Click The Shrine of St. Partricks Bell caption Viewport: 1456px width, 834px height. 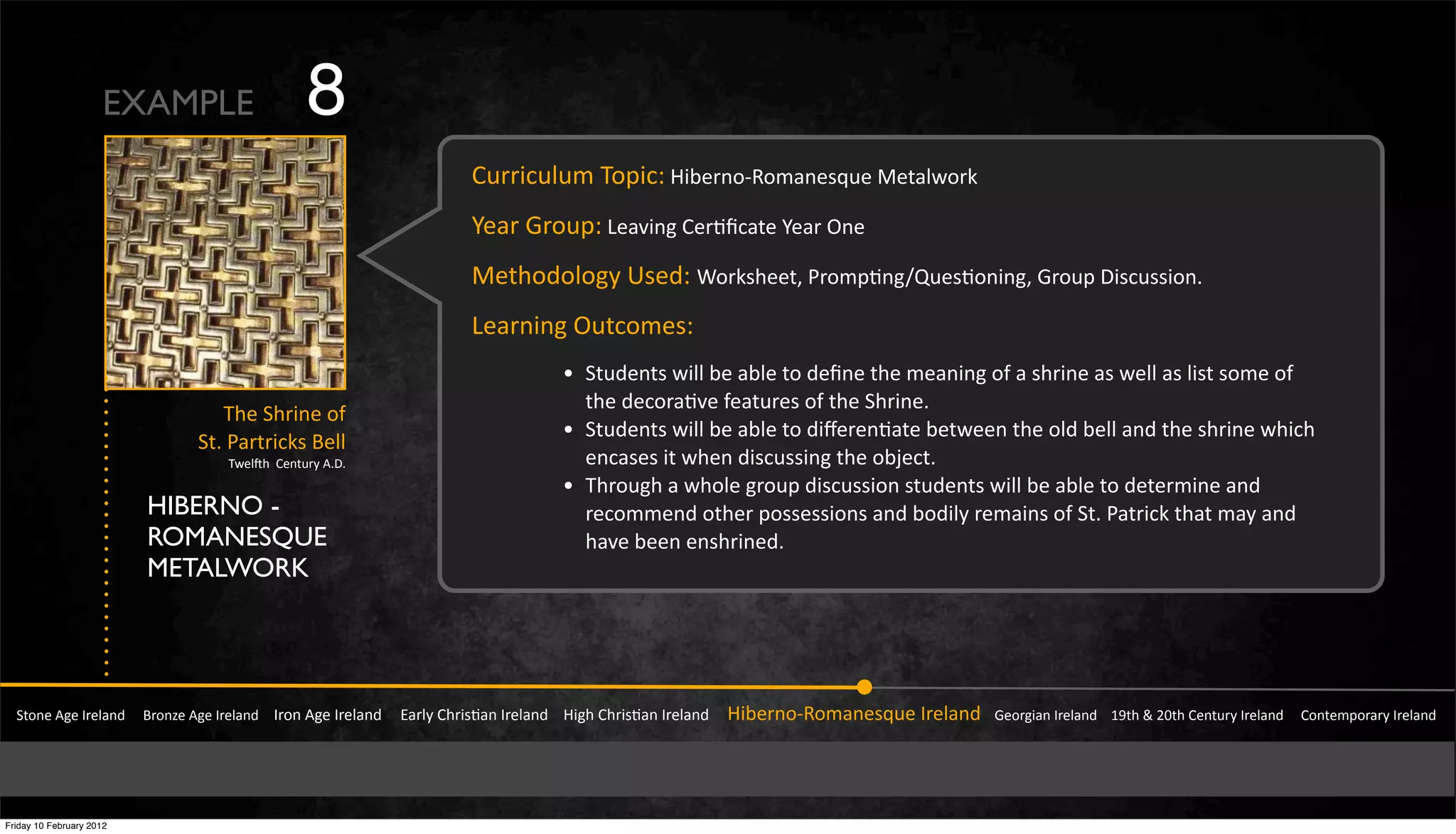pos(272,428)
